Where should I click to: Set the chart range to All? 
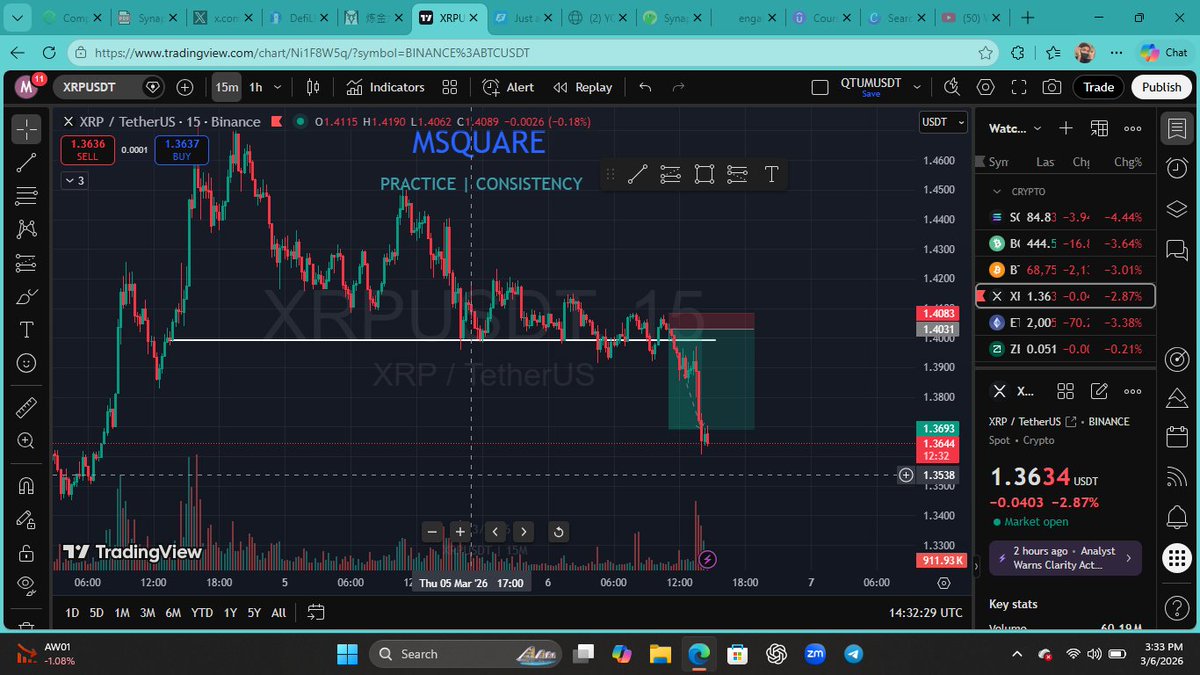[x=278, y=612]
